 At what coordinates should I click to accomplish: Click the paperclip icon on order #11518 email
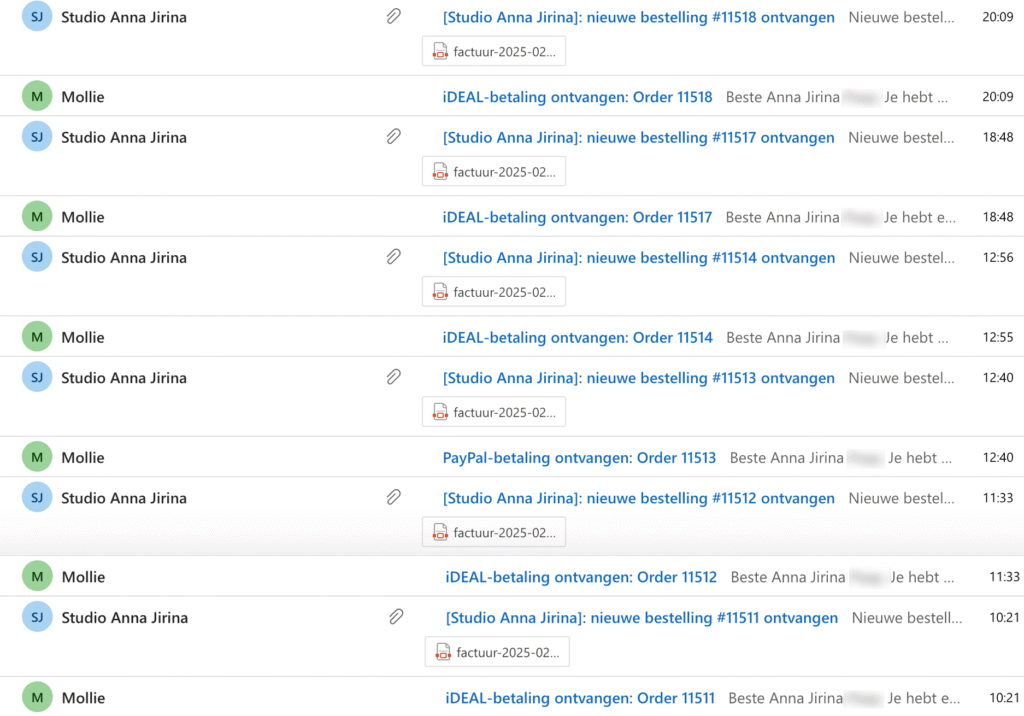click(394, 17)
